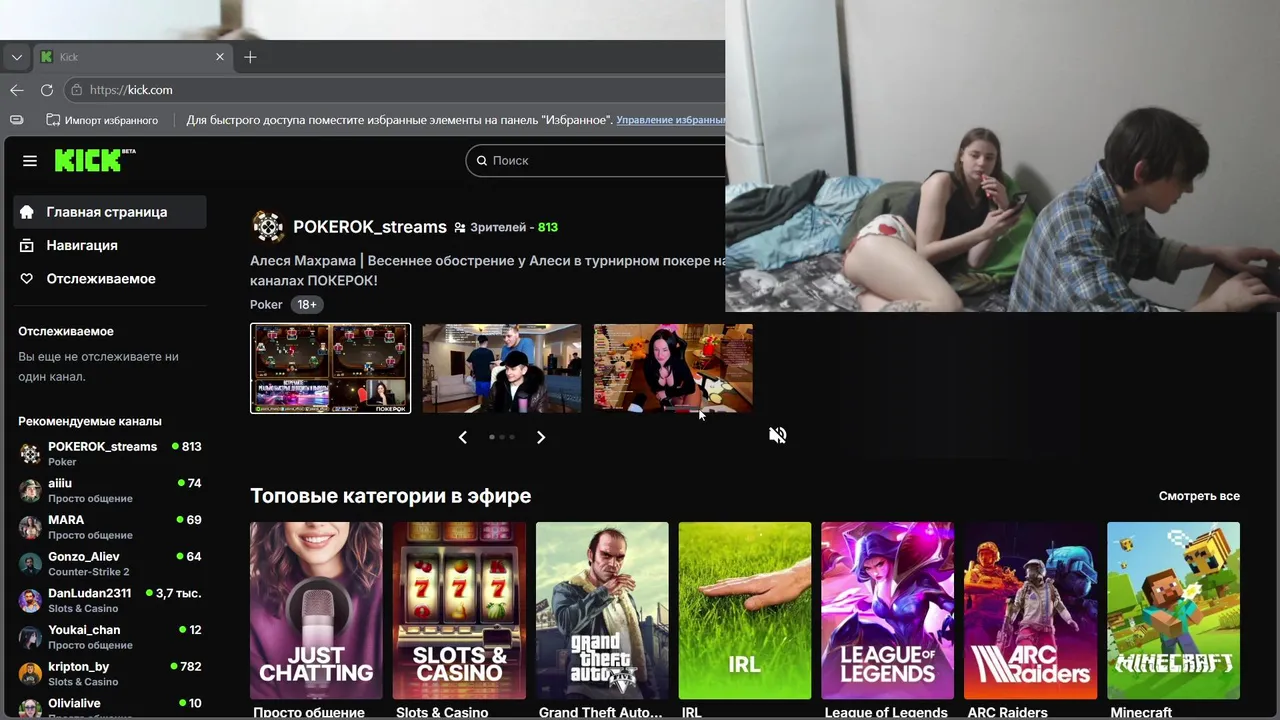The height and width of the screenshot is (720, 1280).
Task: Click Youkai_chan channel avatar
Action: point(30,637)
